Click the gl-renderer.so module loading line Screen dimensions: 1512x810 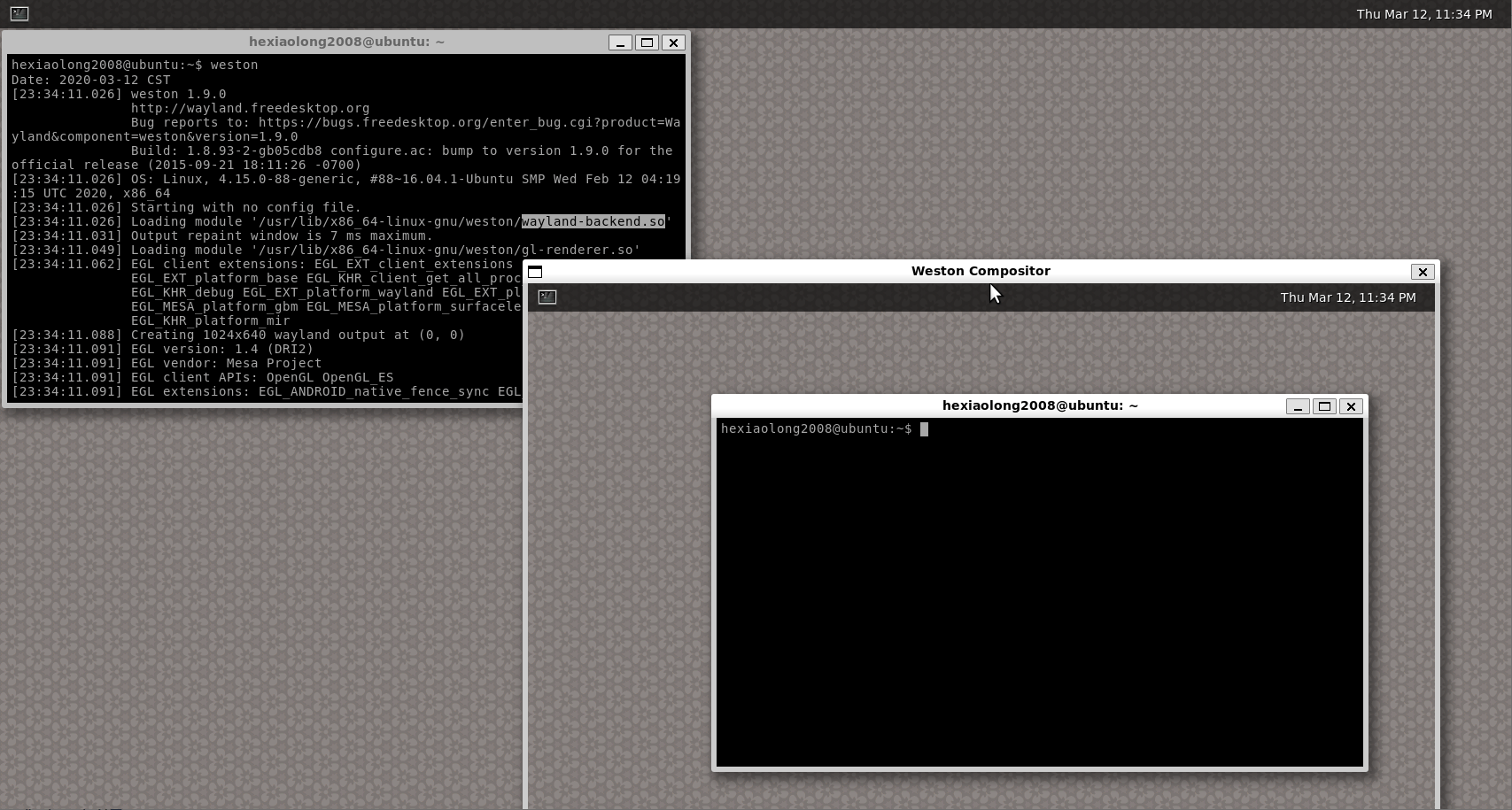pyautogui.click(x=326, y=250)
